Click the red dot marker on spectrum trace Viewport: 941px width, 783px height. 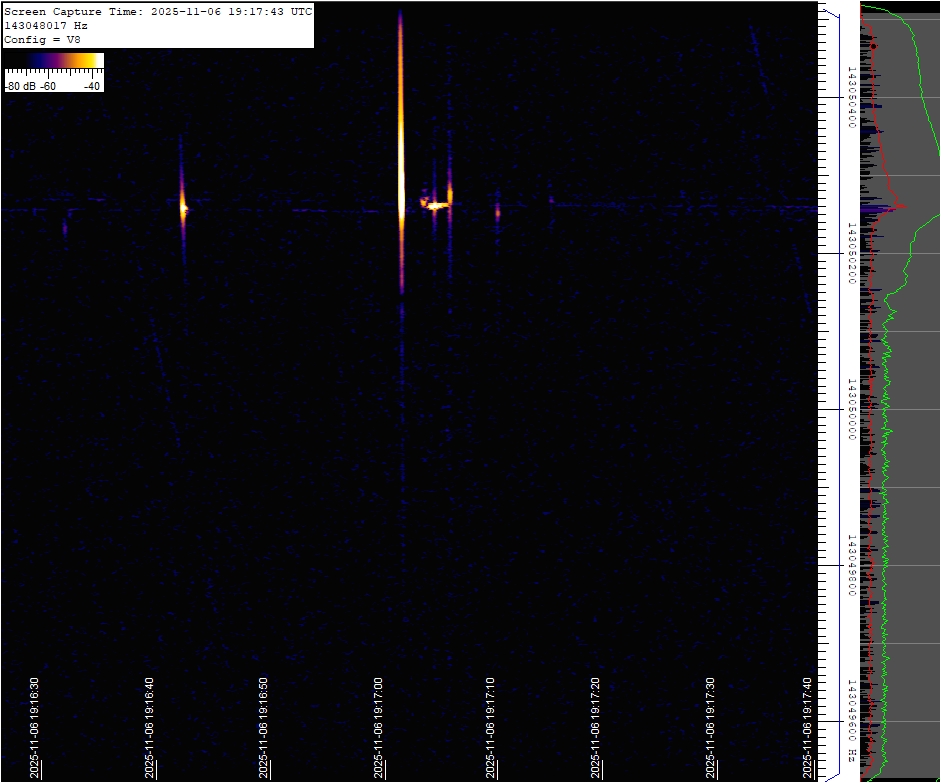[x=873, y=46]
